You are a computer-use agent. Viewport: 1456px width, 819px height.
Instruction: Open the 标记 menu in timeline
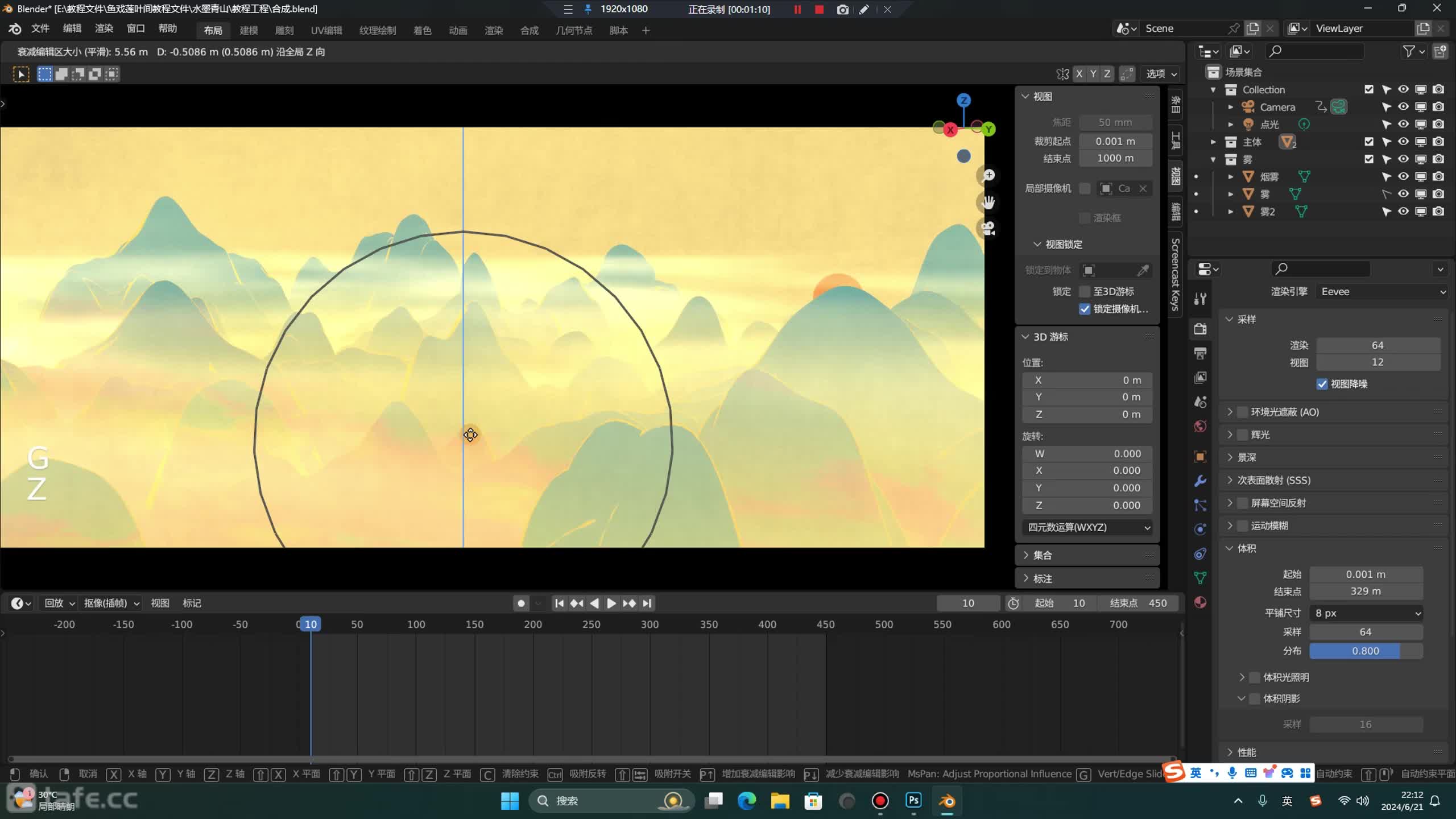coord(192,603)
